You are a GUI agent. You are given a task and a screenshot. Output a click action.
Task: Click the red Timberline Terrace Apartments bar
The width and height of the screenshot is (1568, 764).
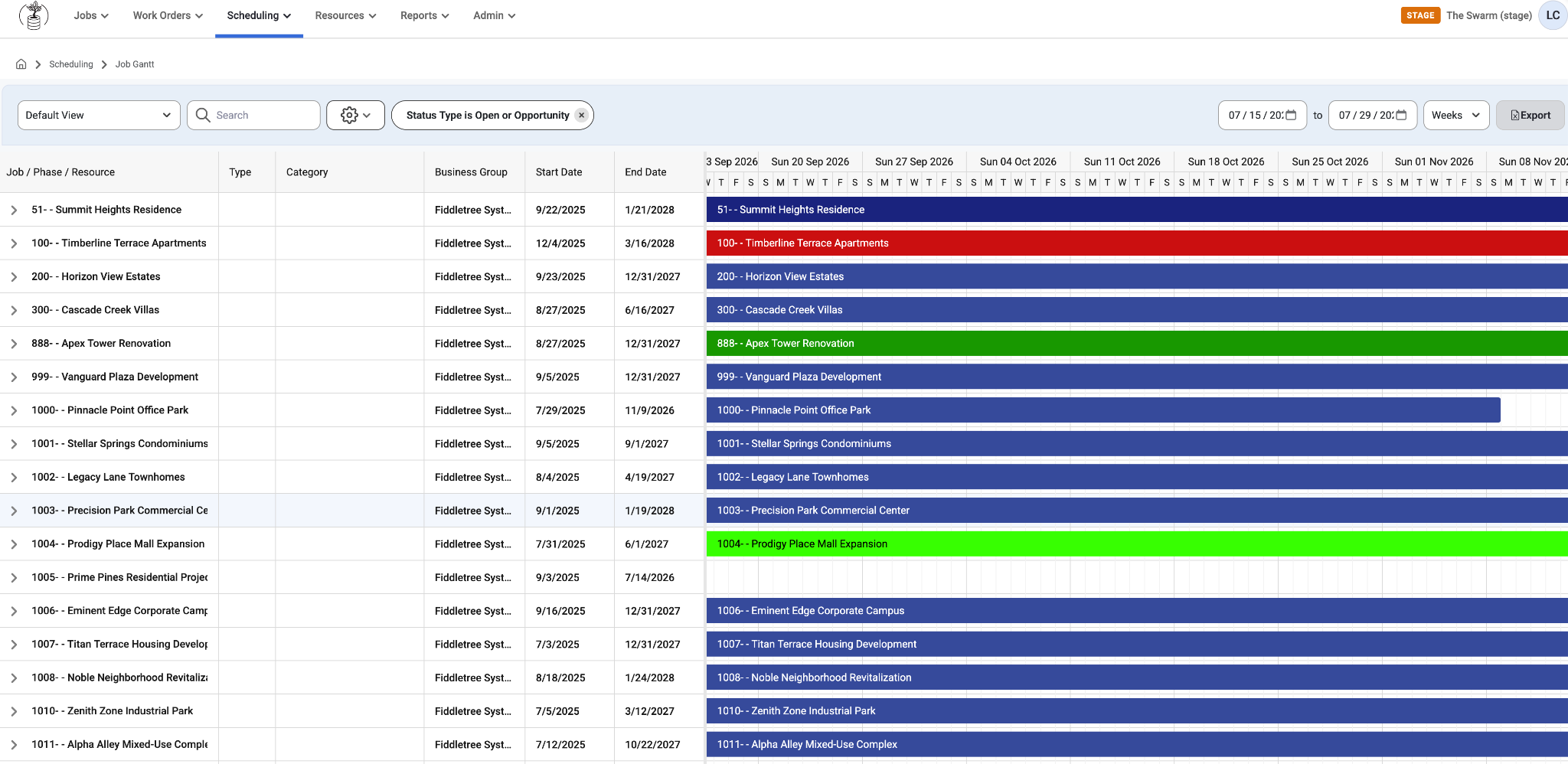tap(1137, 243)
